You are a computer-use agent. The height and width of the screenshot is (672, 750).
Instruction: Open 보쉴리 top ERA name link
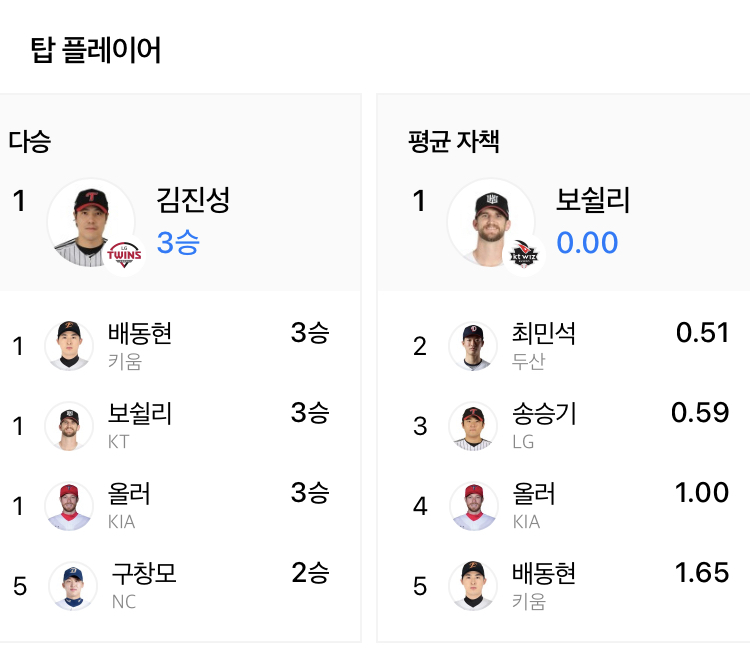coord(592,200)
